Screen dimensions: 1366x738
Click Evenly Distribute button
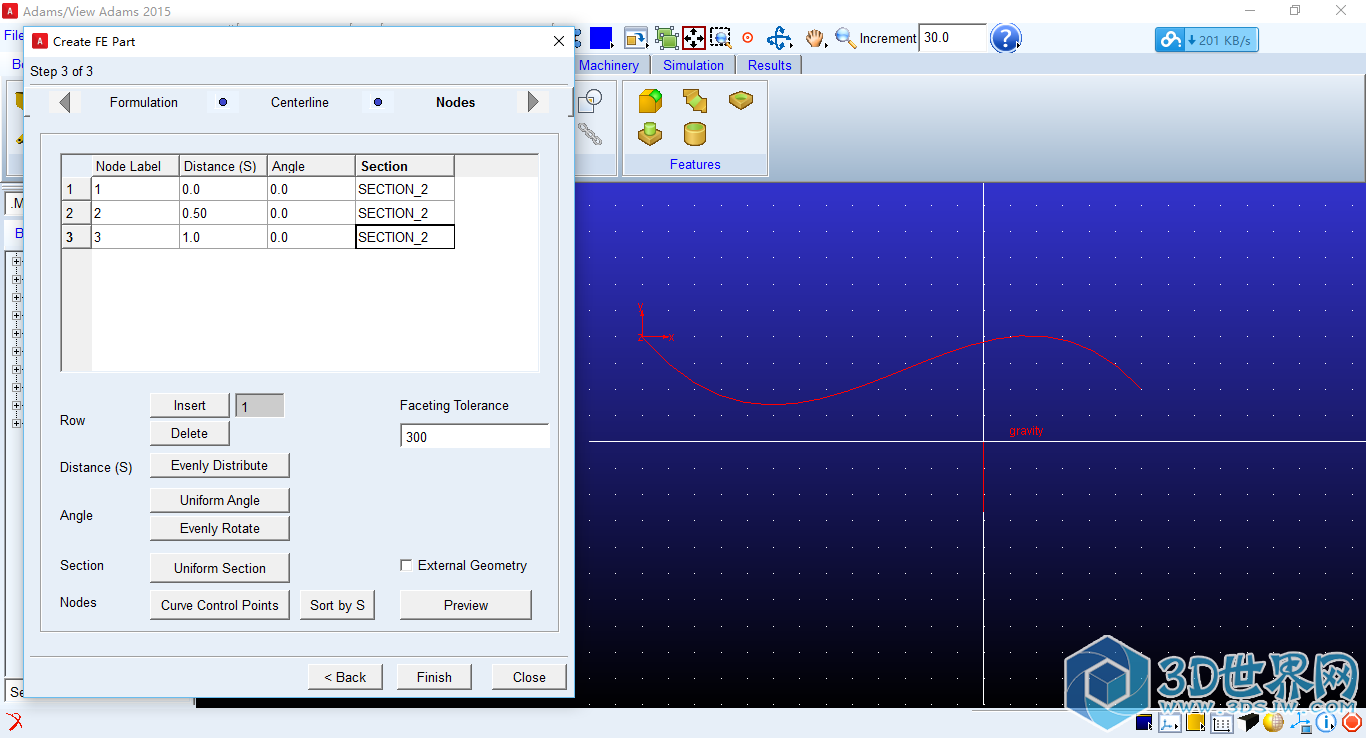(x=220, y=465)
